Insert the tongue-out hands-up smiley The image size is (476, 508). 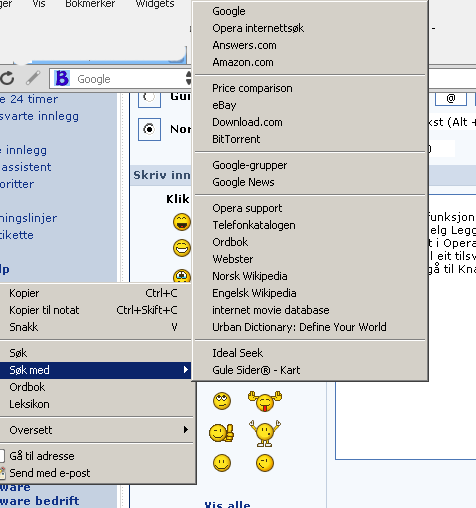[265, 401]
